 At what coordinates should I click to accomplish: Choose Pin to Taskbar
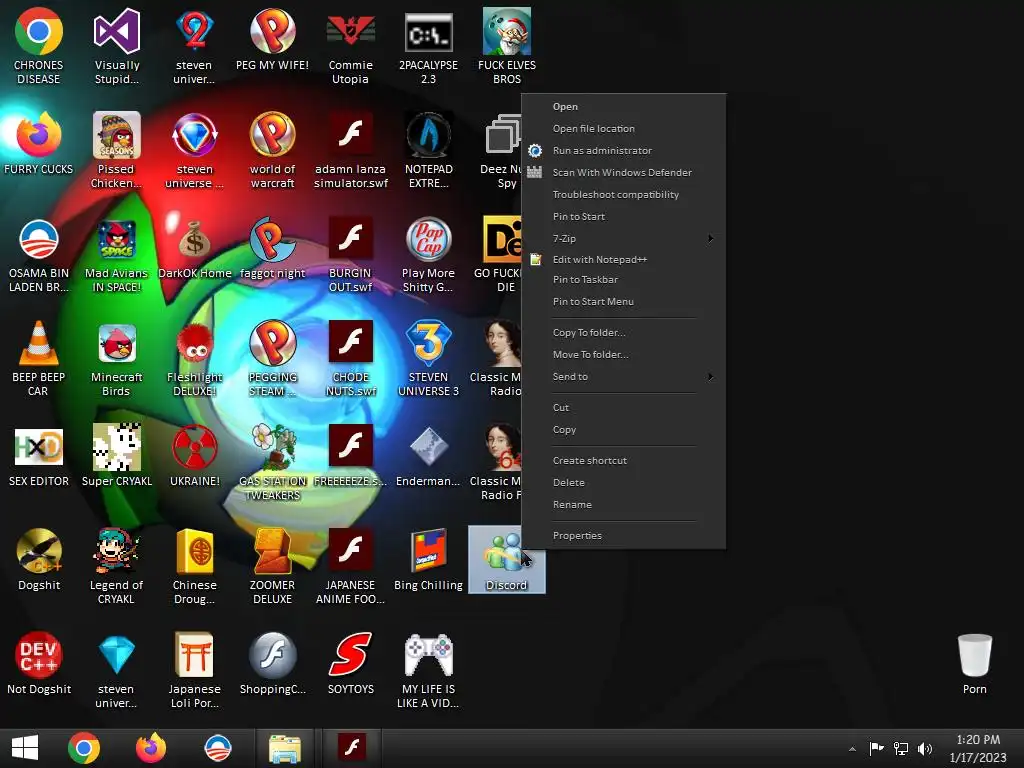(624, 280)
